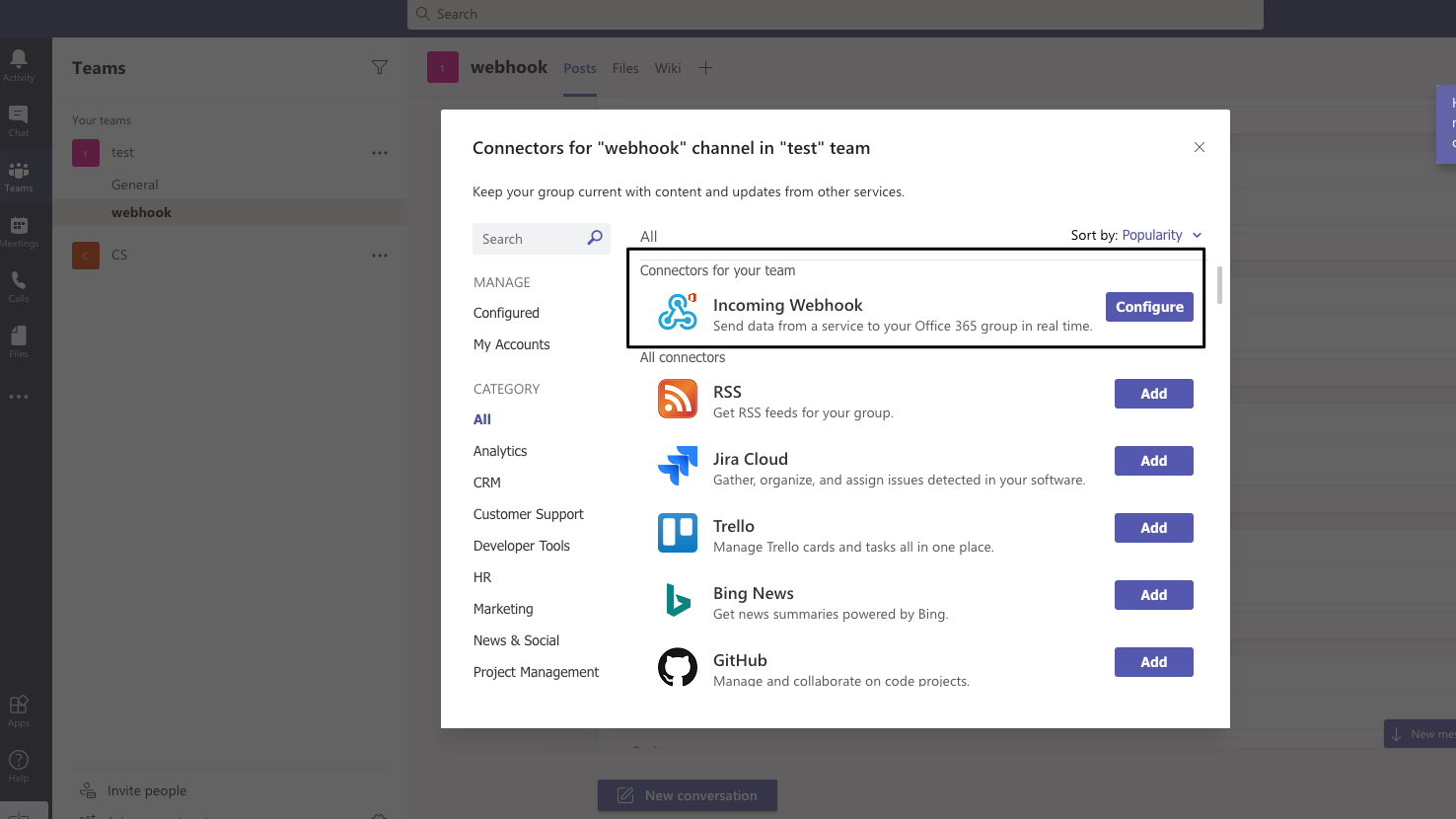Click the connector search magnifier icon

tap(595, 238)
